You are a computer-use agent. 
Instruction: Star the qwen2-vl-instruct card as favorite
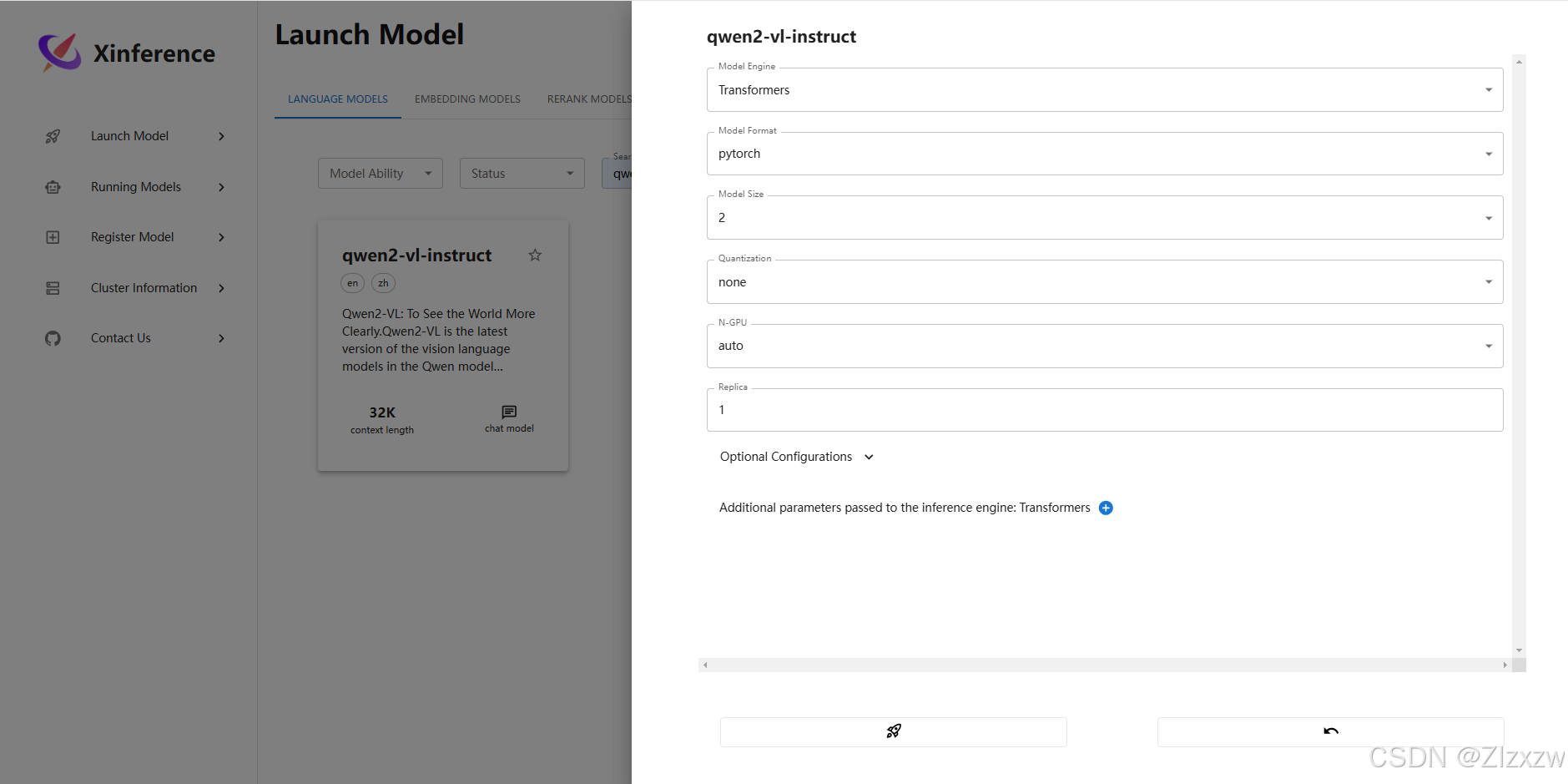point(535,255)
